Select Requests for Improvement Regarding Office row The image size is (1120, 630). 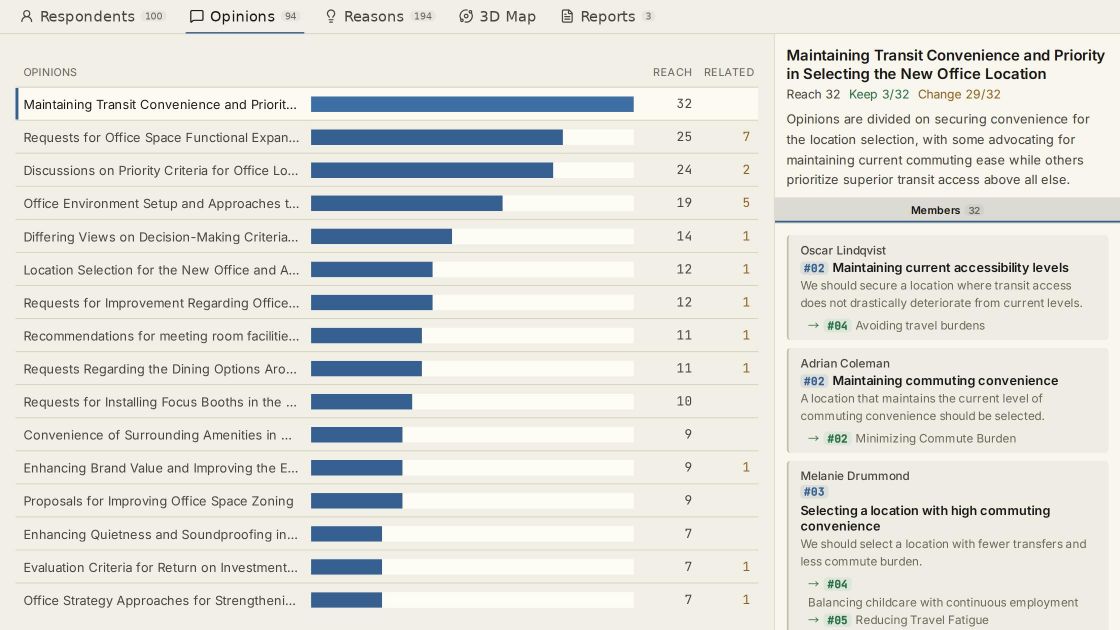[x=387, y=302]
